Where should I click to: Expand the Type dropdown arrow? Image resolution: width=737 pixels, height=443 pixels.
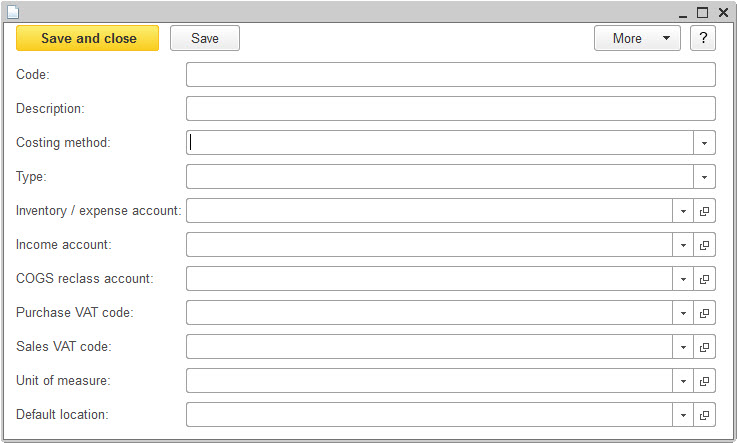click(704, 177)
